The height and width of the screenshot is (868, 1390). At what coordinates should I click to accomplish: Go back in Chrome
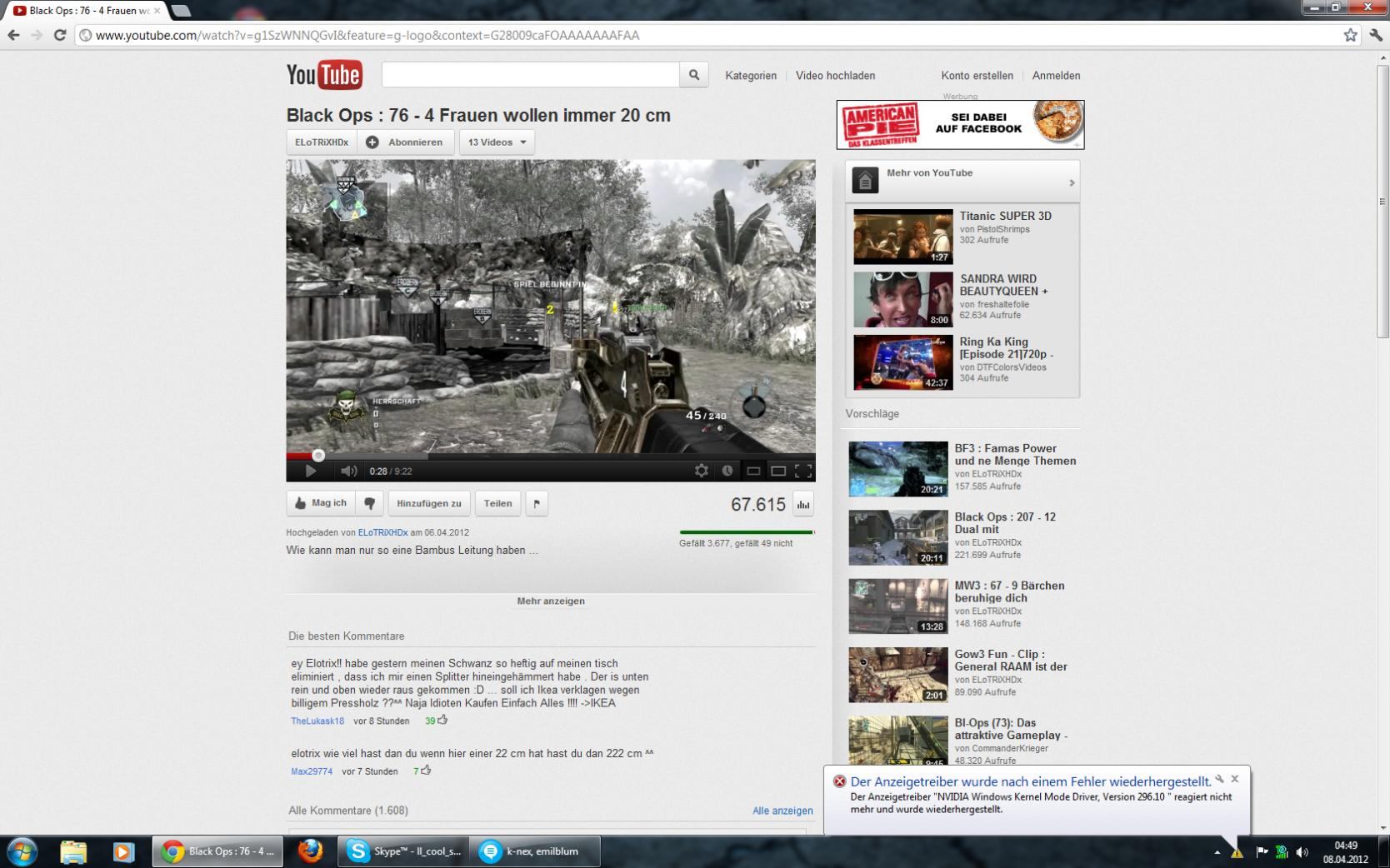coord(13,35)
